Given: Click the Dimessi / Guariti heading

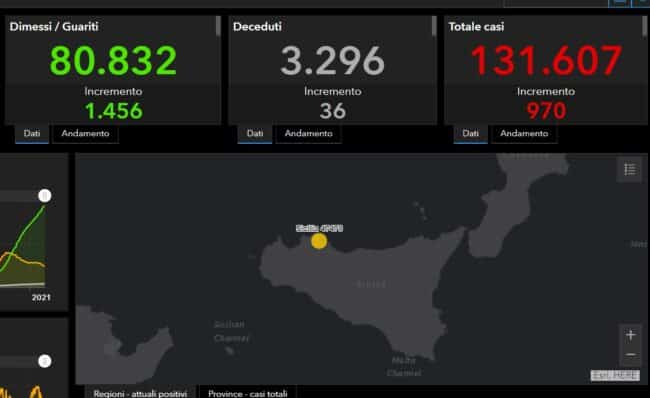Looking at the screenshot, I should [54, 27].
